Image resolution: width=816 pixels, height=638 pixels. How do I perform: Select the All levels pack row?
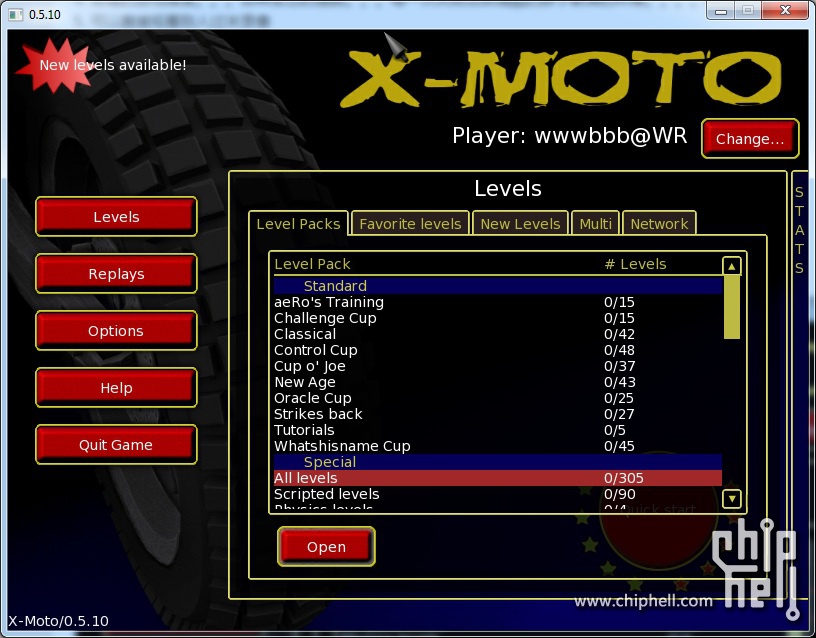[x=498, y=478]
